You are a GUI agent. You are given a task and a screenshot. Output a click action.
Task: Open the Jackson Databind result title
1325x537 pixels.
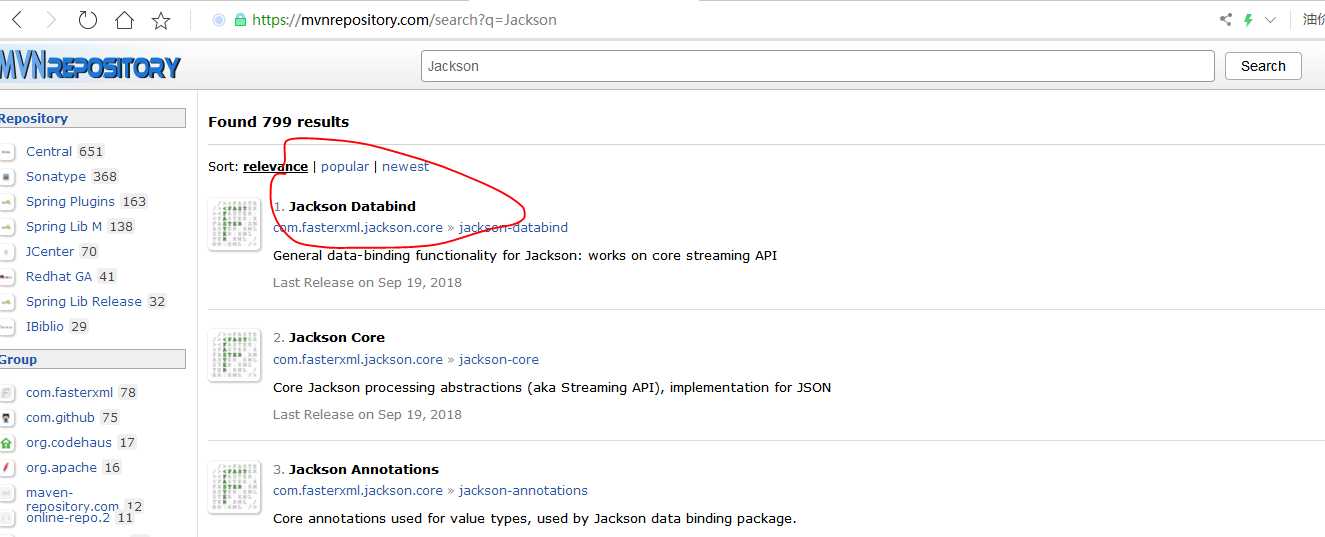[x=352, y=206]
